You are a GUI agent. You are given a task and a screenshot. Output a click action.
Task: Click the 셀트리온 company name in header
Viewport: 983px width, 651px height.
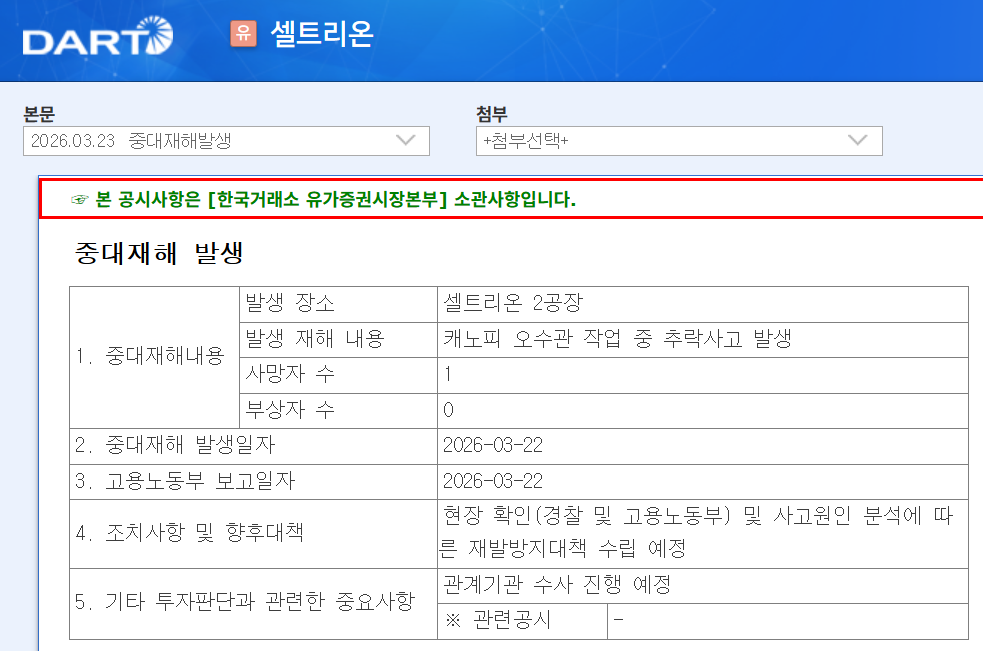[321, 34]
